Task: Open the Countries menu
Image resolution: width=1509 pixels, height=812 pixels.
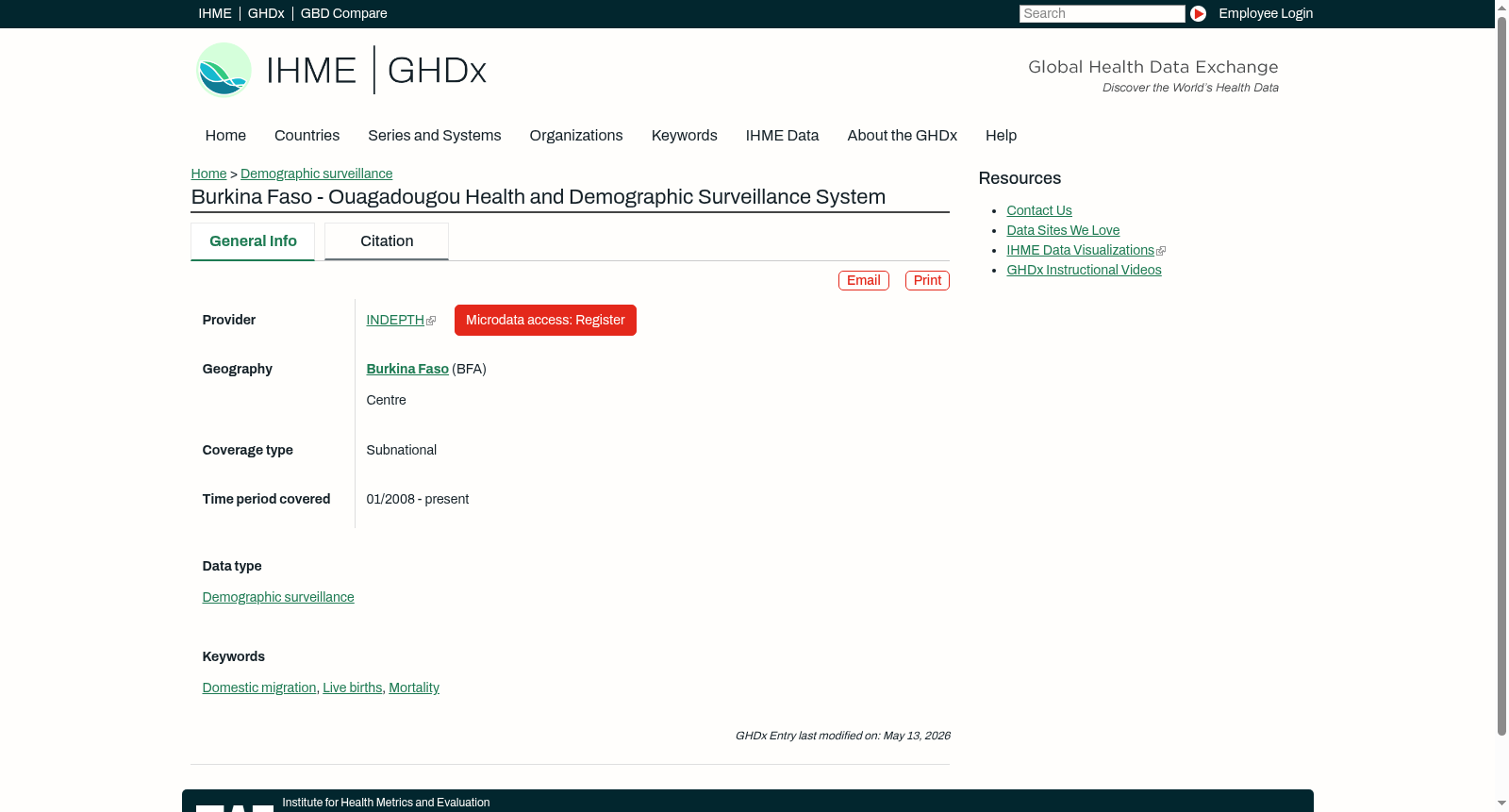Action: click(x=307, y=136)
